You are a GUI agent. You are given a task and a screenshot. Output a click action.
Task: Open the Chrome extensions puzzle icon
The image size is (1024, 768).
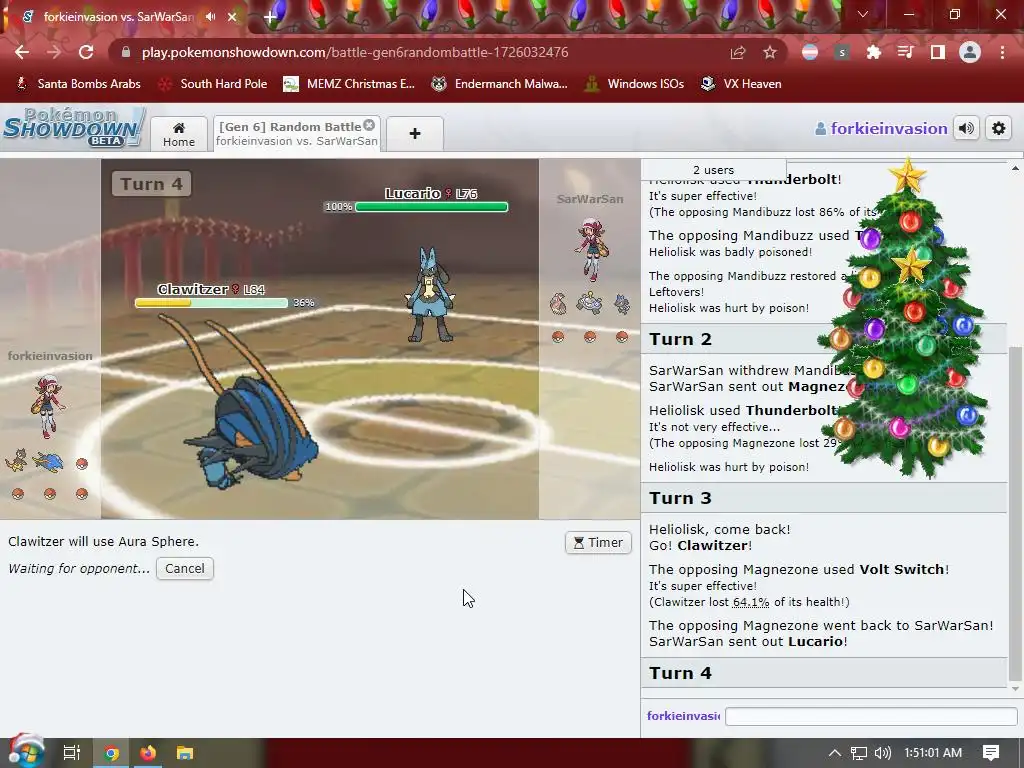coord(873,52)
